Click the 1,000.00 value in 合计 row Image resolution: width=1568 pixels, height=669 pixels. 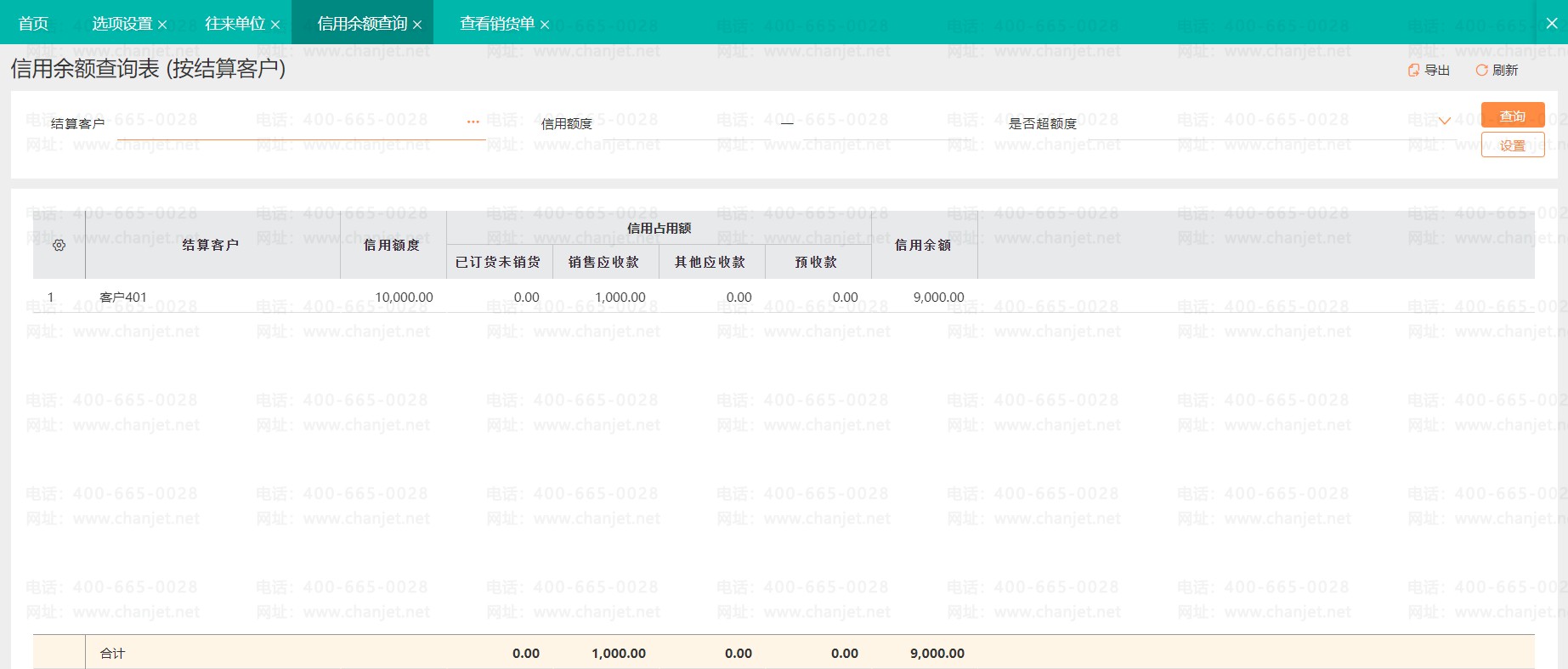point(619,653)
